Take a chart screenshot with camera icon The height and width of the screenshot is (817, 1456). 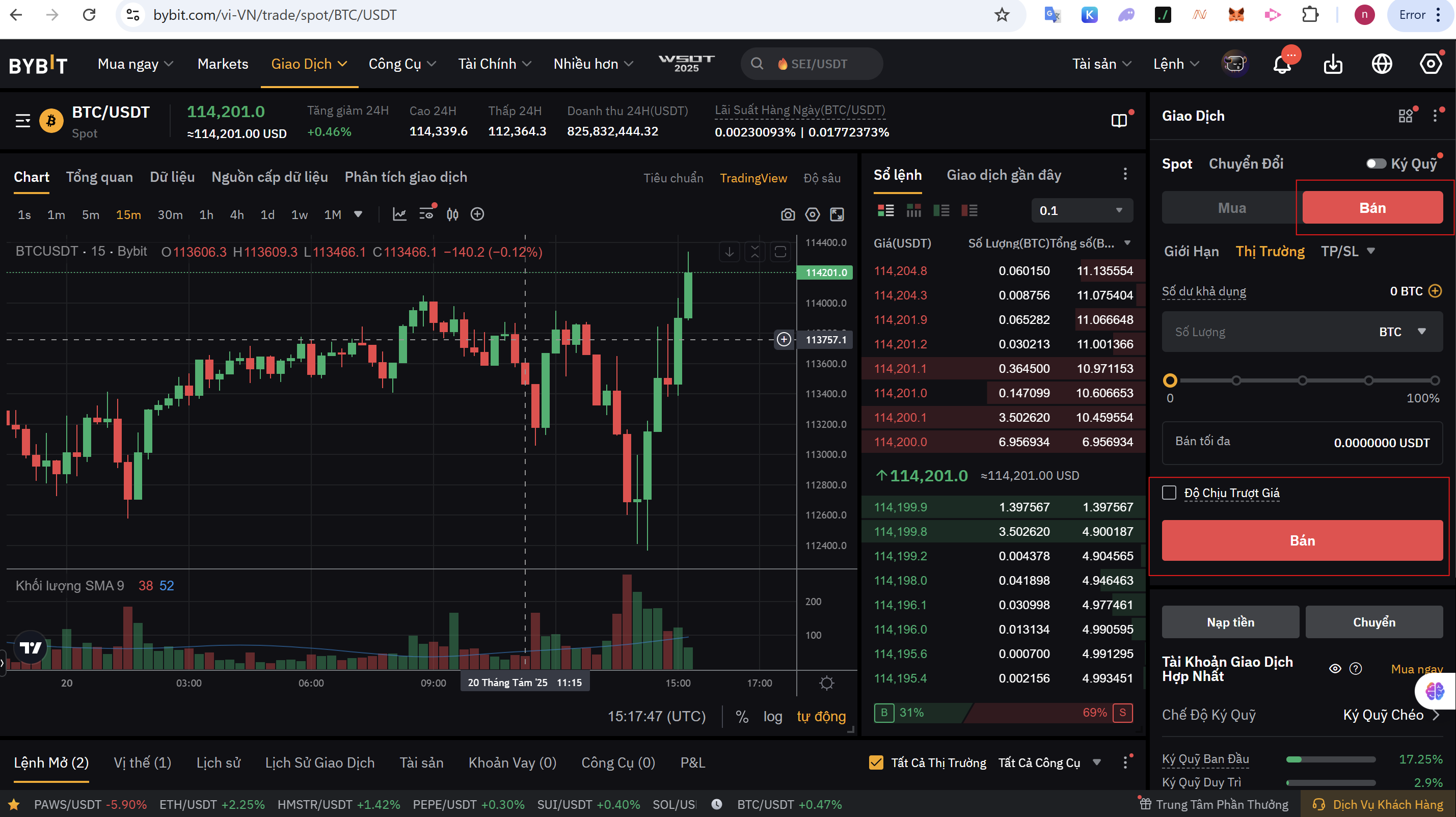(x=787, y=215)
